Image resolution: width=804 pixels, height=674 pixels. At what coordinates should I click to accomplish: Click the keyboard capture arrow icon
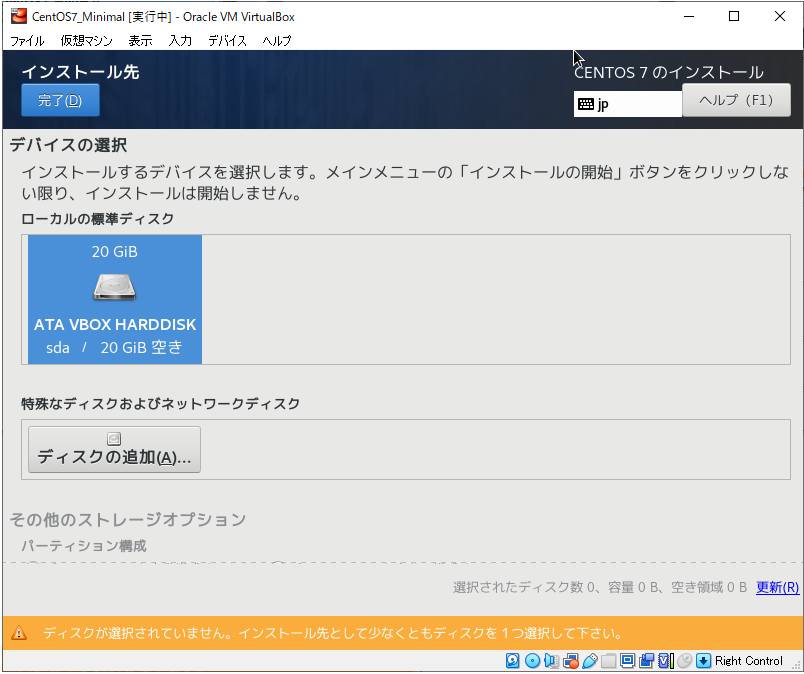[703, 661]
